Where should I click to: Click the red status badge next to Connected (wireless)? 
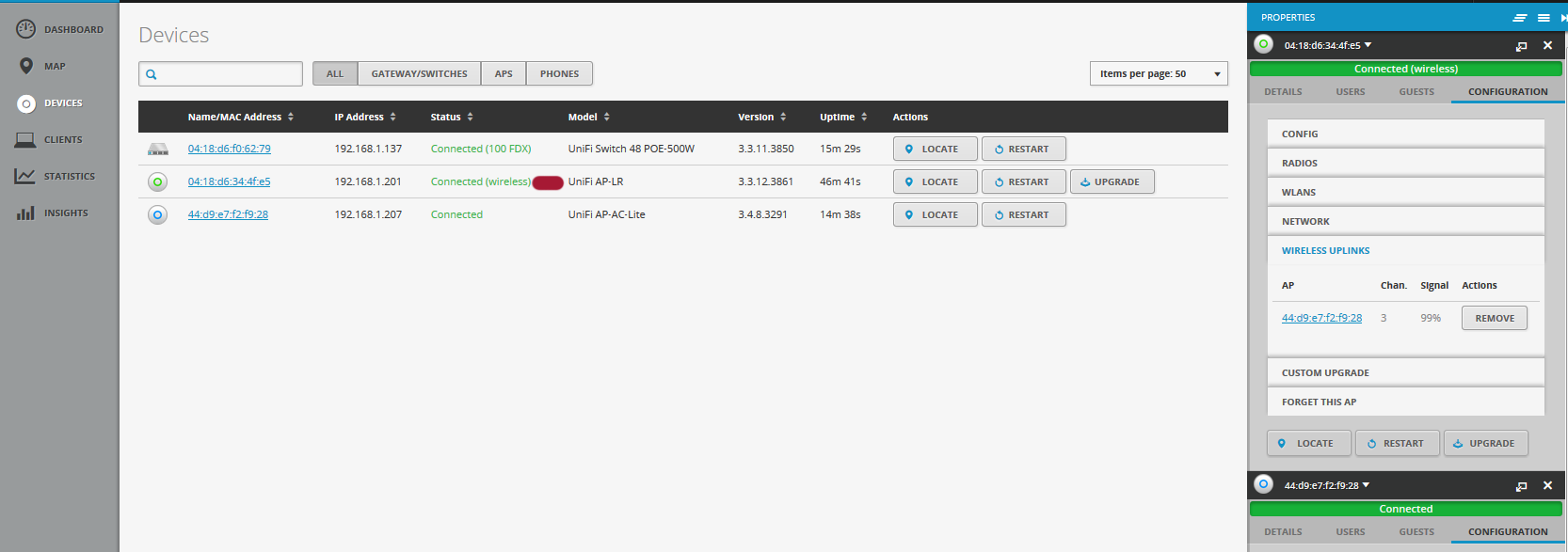[548, 182]
